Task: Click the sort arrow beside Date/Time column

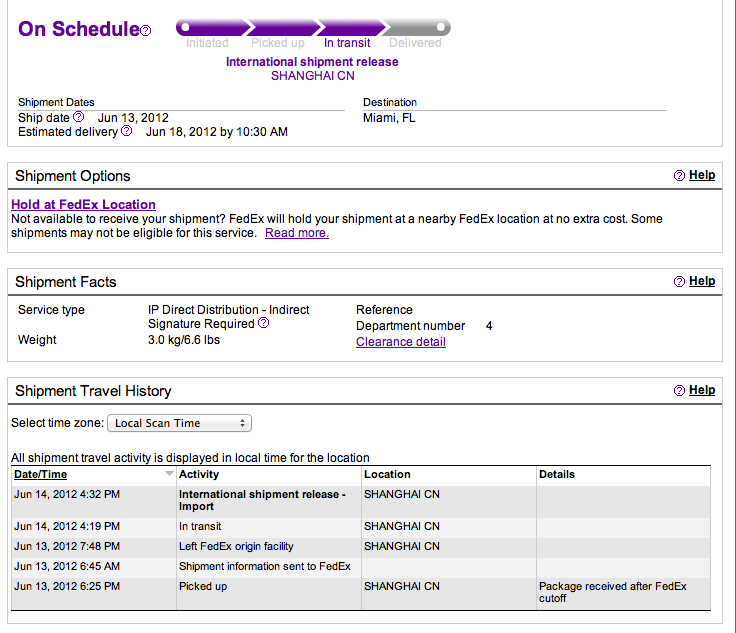Action: [x=169, y=474]
